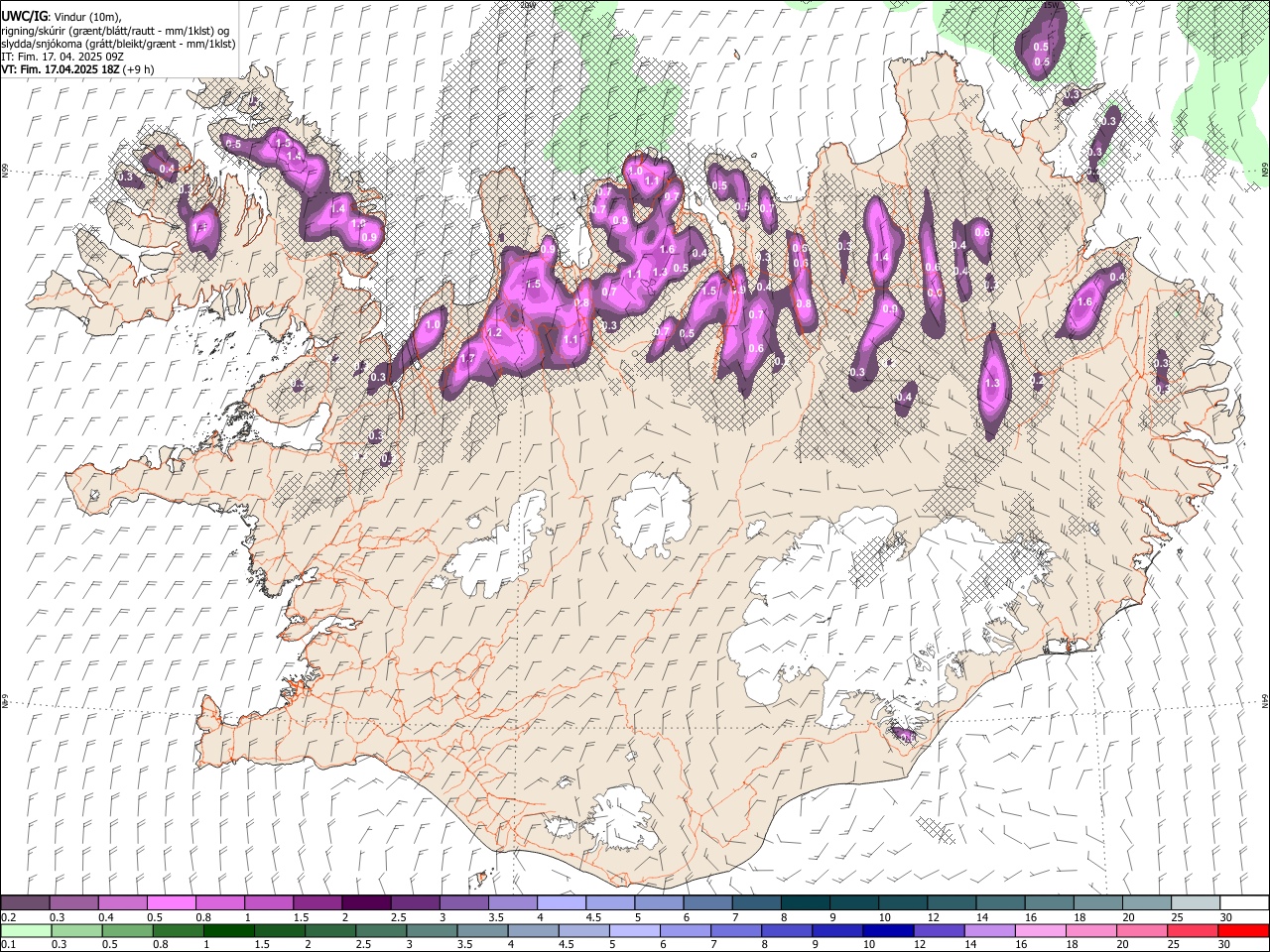This screenshot has height=952, width=1270.
Task: Click the darkest green 1 swatch in bottom legend row
Action: pyautogui.click(x=229, y=930)
